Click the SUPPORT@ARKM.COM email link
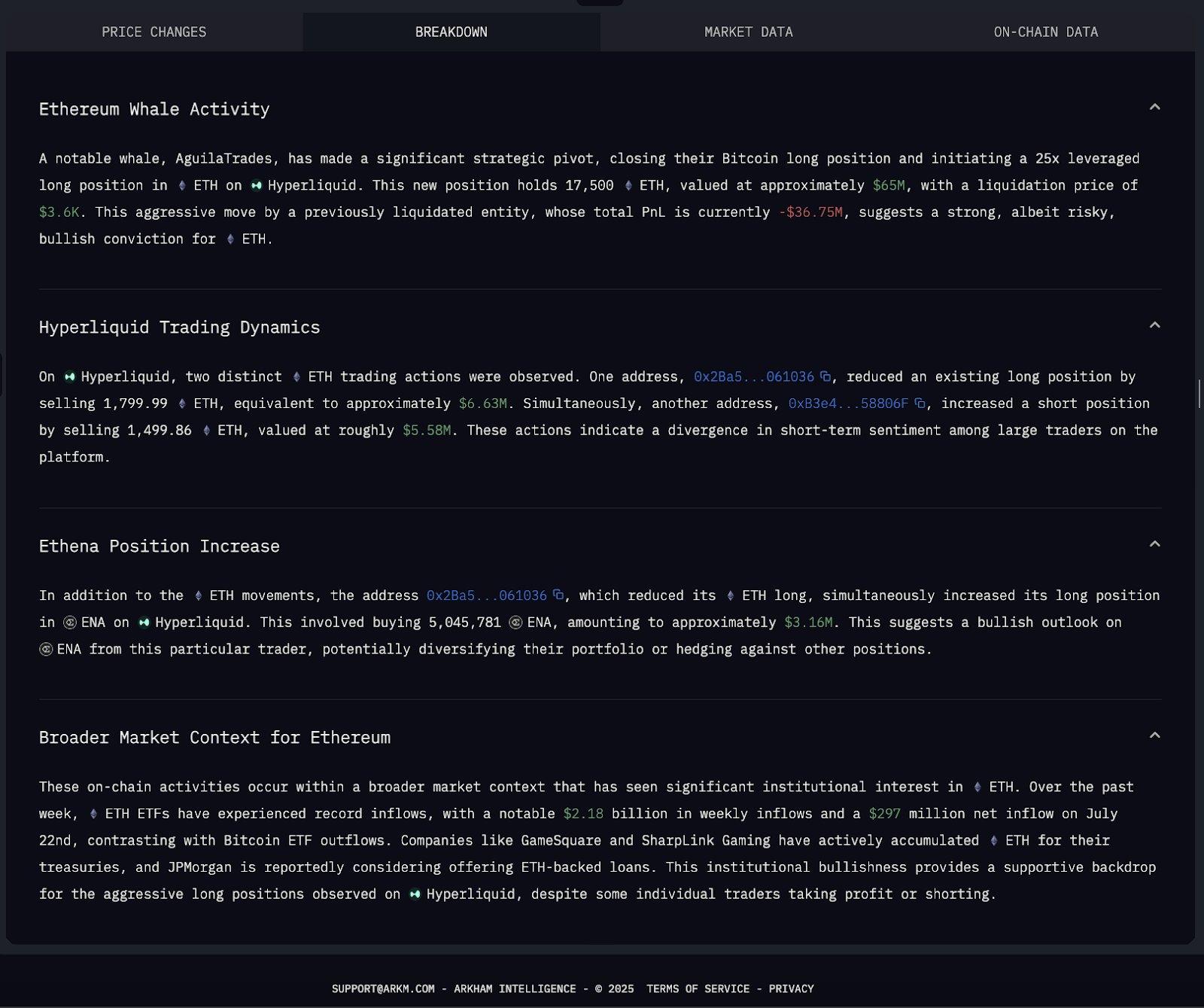The width and height of the screenshot is (1204, 1008). [x=383, y=988]
